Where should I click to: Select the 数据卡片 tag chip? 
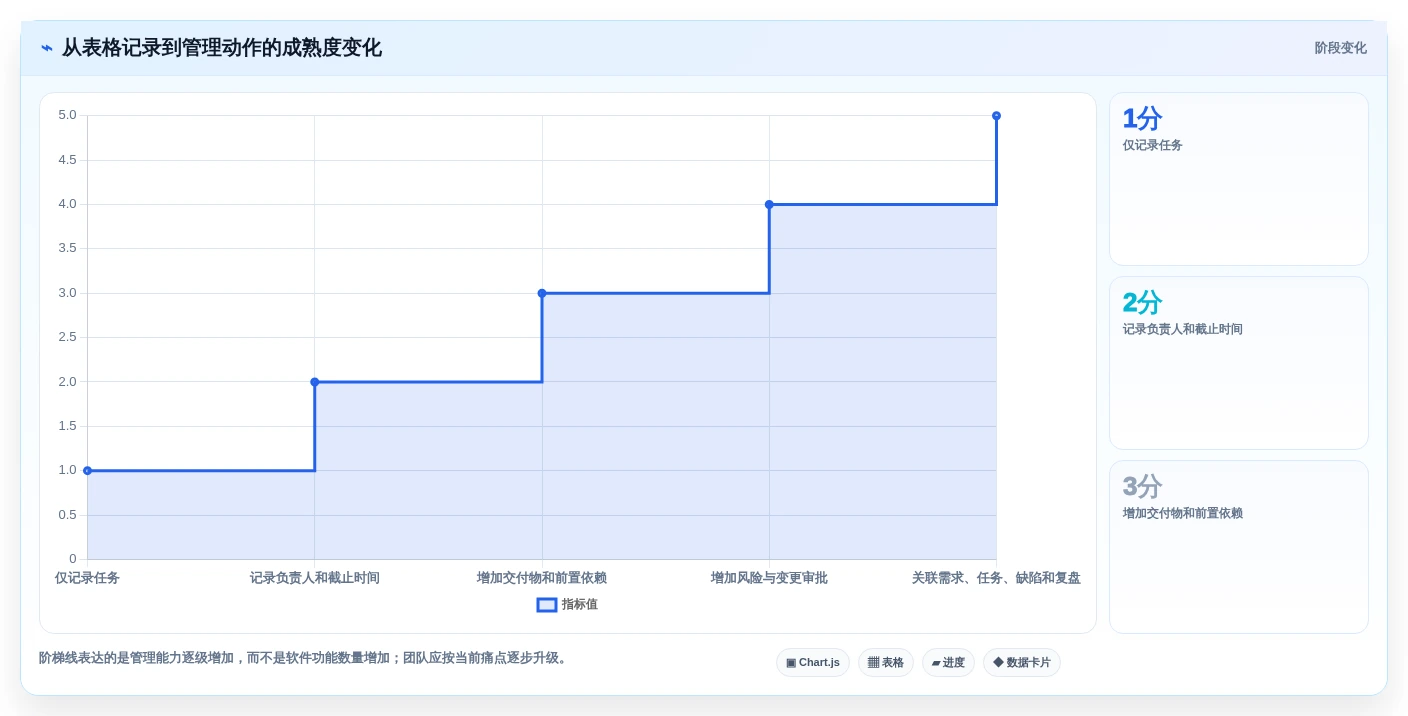click(1022, 663)
